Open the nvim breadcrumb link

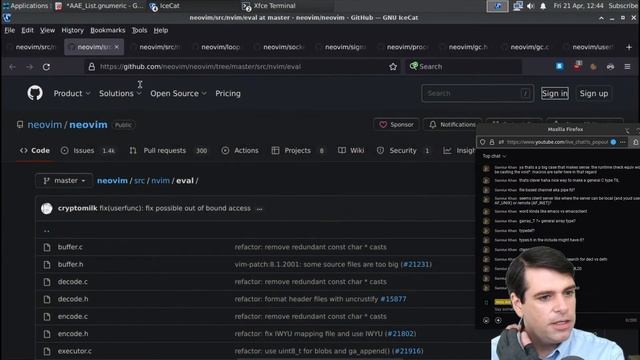coord(160,180)
